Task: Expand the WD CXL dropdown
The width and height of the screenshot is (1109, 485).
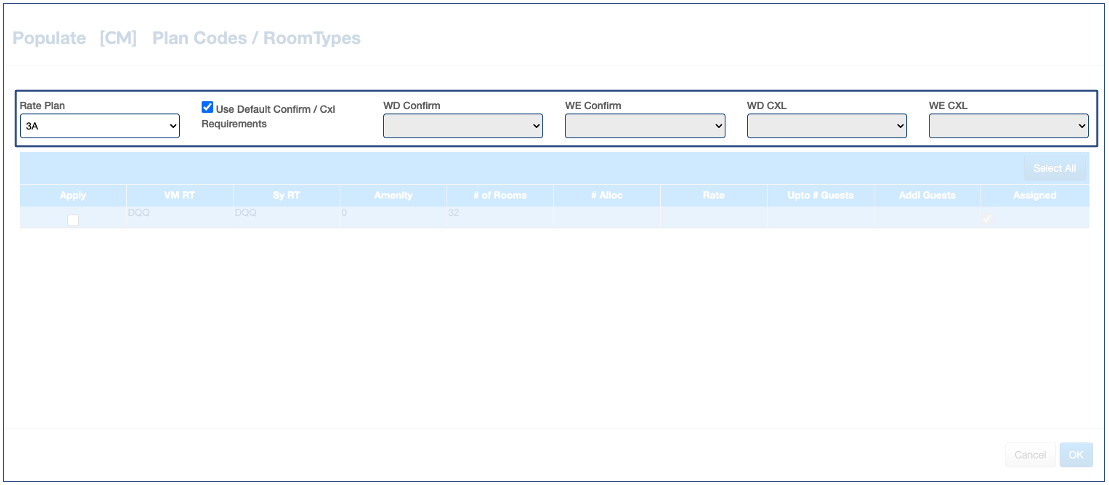Action: click(x=827, y=125)
